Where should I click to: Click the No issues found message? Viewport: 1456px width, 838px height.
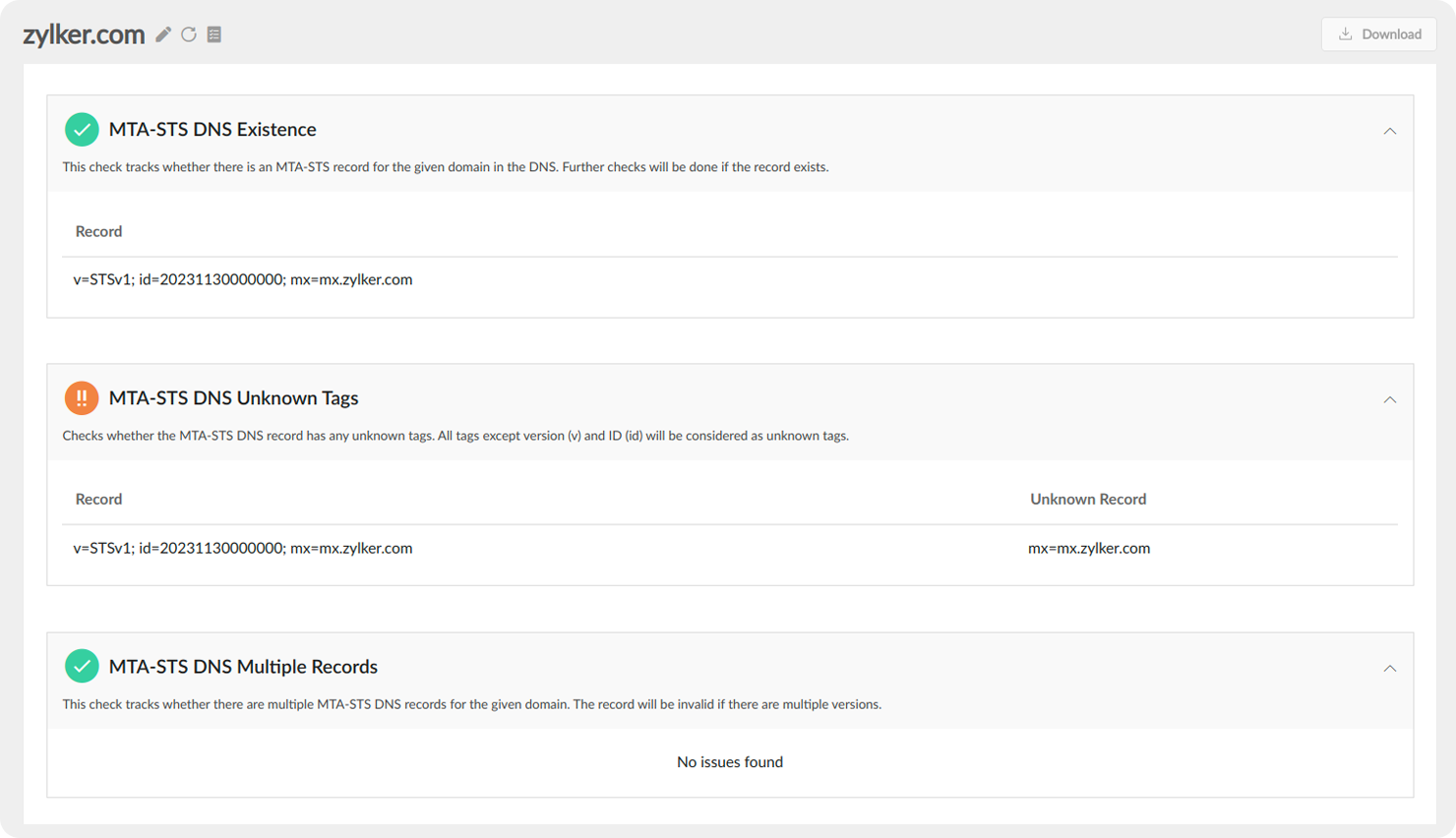[729, 762]
